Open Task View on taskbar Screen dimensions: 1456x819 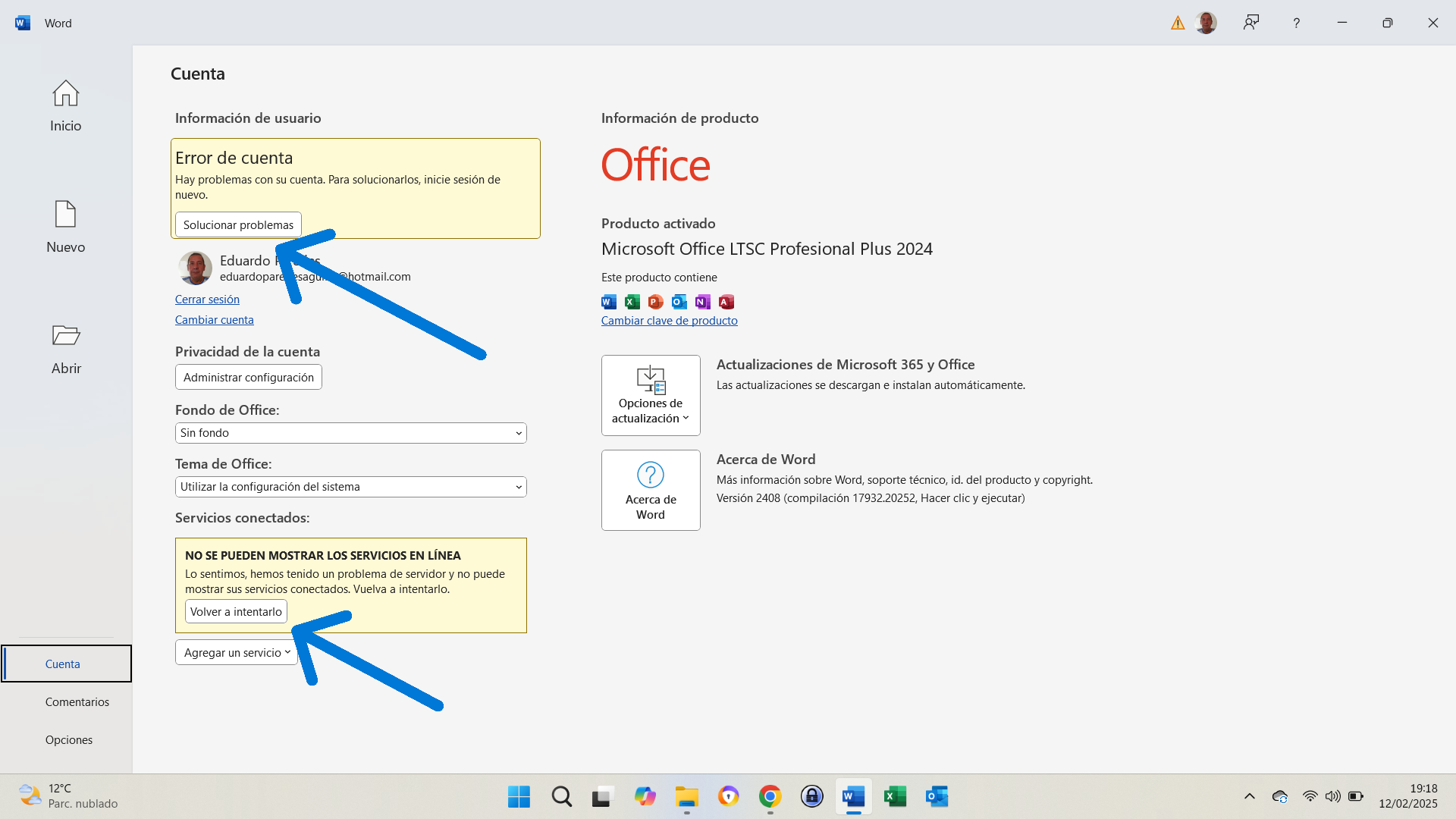tap(602, 796)
